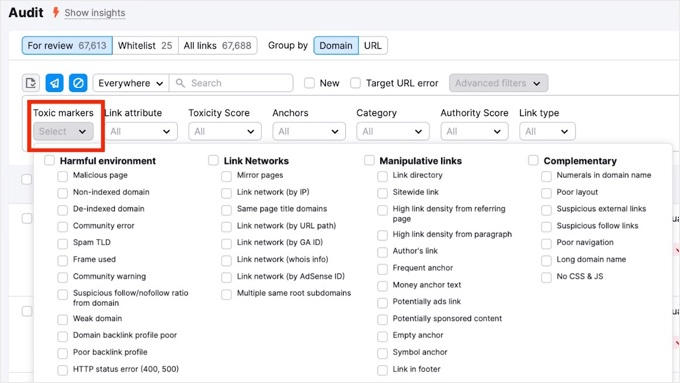Check Link network (by AdSense ID) marker
The image size is (680, 383).
(226, 277)
